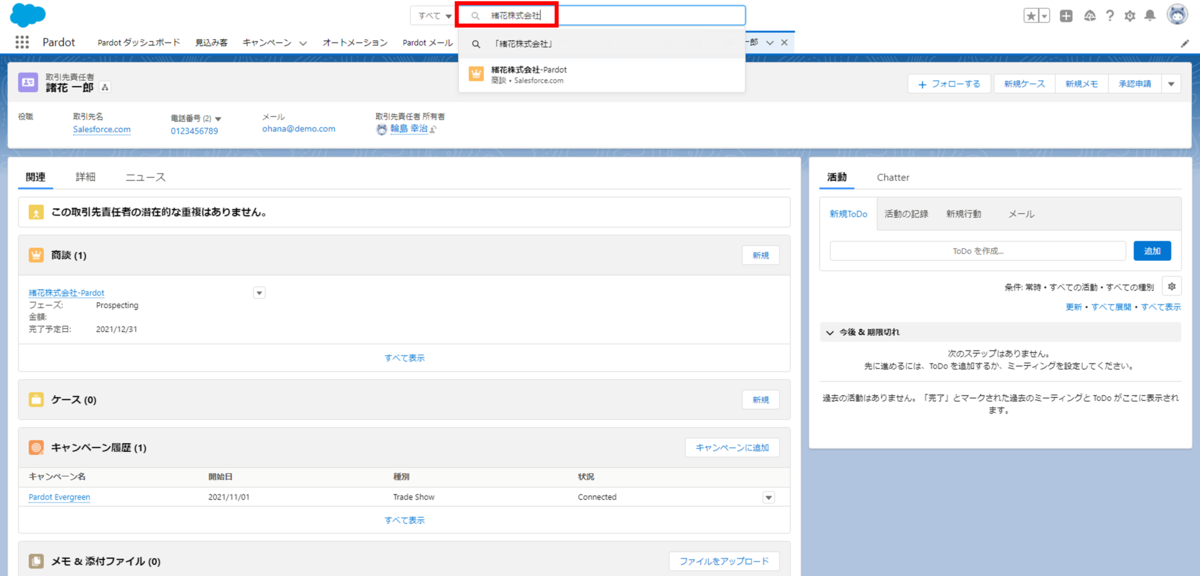
Task: Open favorites list dropdown beside star
Action: pos(1045,16)
